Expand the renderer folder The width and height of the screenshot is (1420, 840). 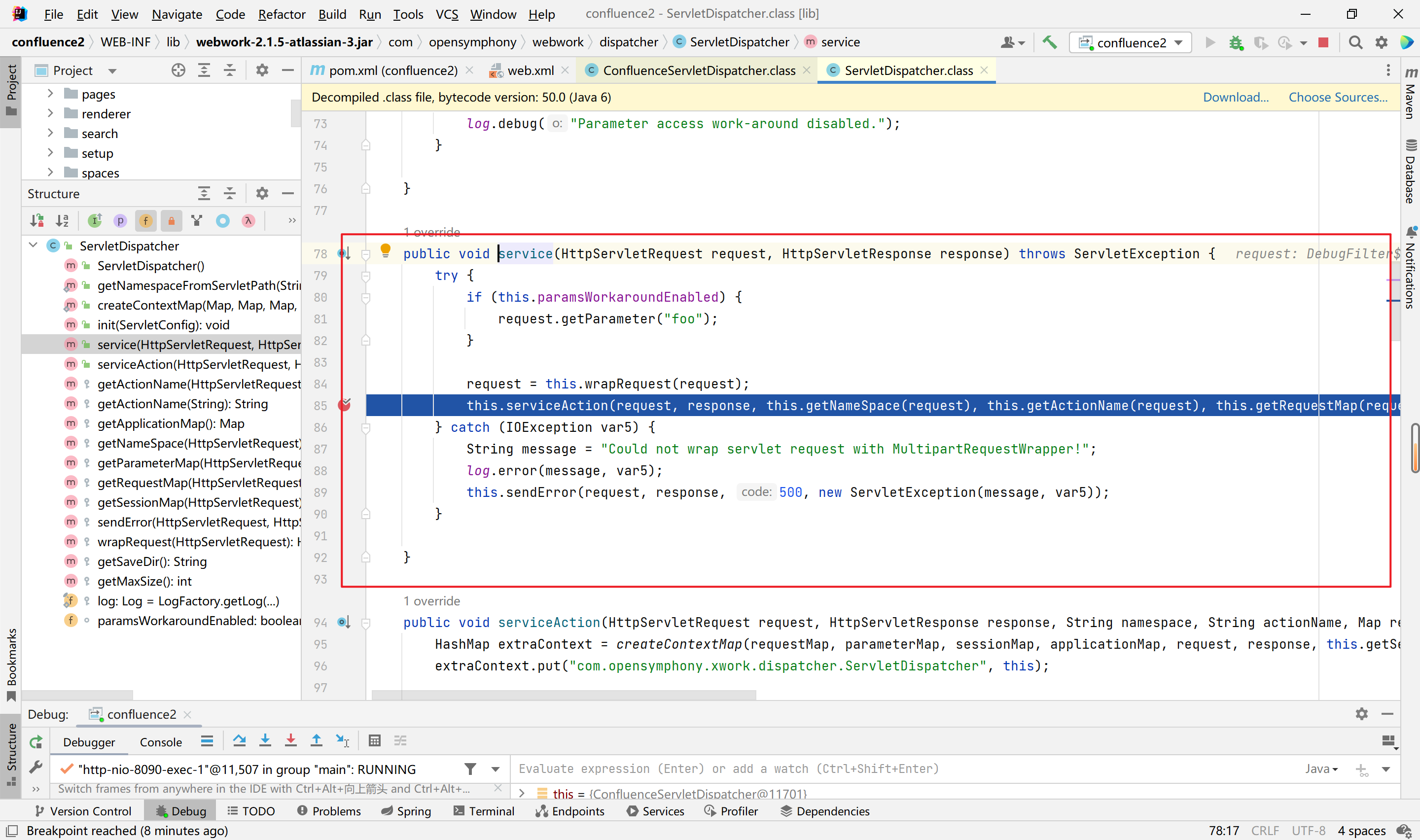pos(50,113)
